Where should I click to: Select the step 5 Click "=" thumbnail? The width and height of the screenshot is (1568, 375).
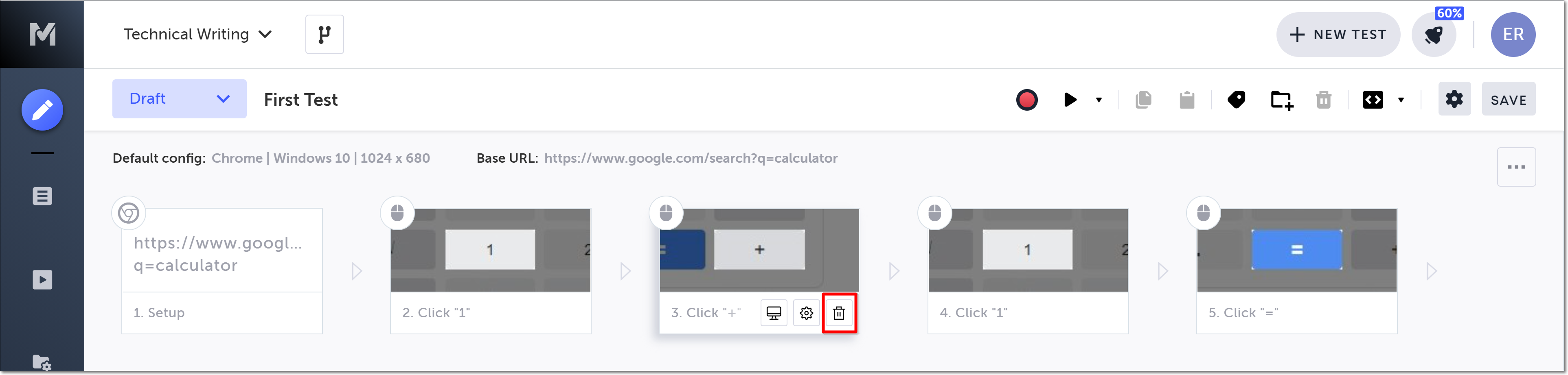(1296, 250)
